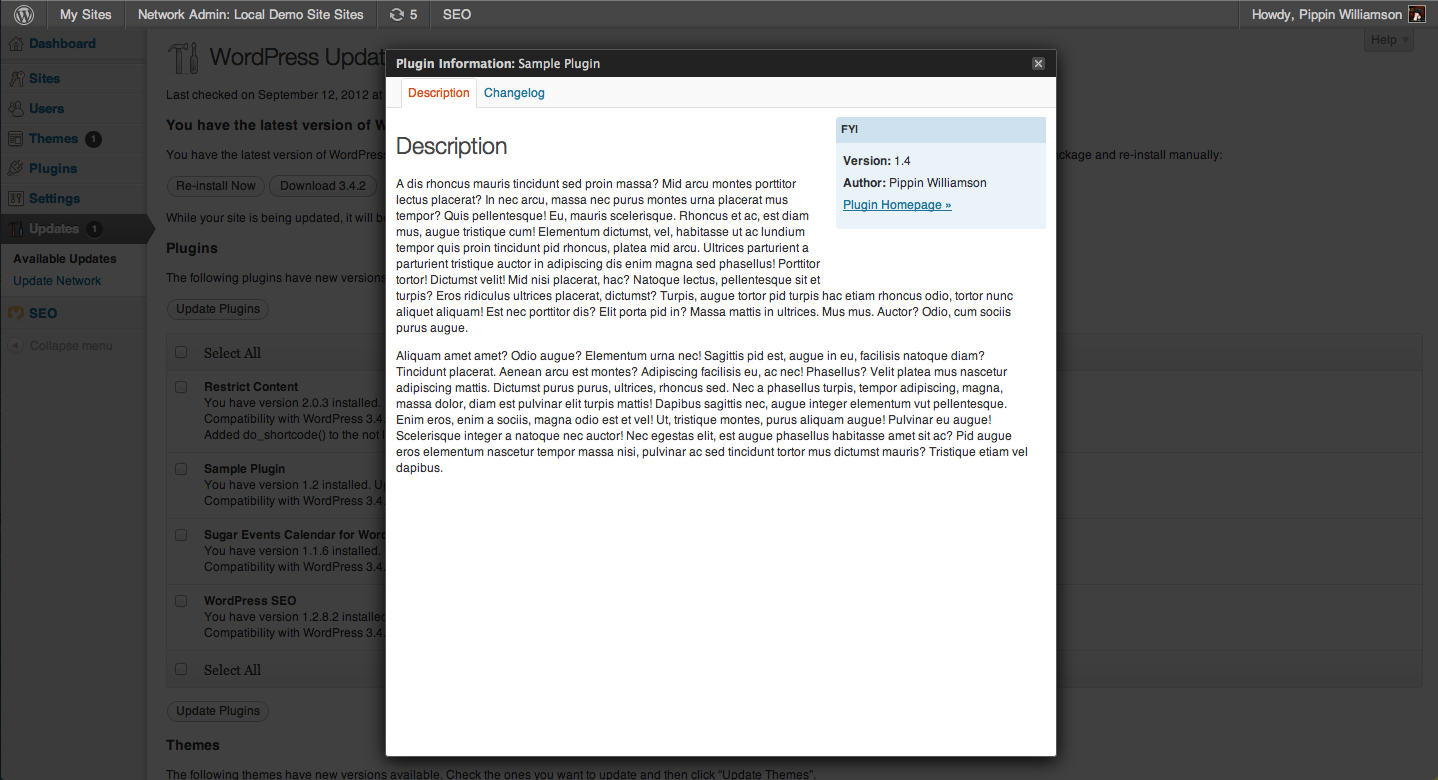Click the Plugins plug icon in sidebar
Image resolution: width=1438 pixels, height=780 pixels.
16,168
